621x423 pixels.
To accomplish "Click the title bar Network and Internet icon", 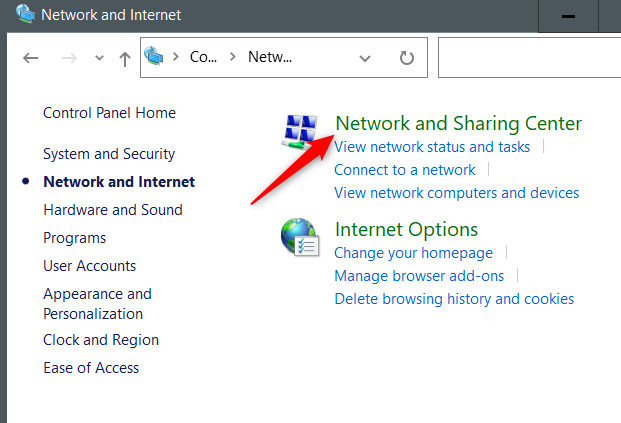I will (19, 16).
